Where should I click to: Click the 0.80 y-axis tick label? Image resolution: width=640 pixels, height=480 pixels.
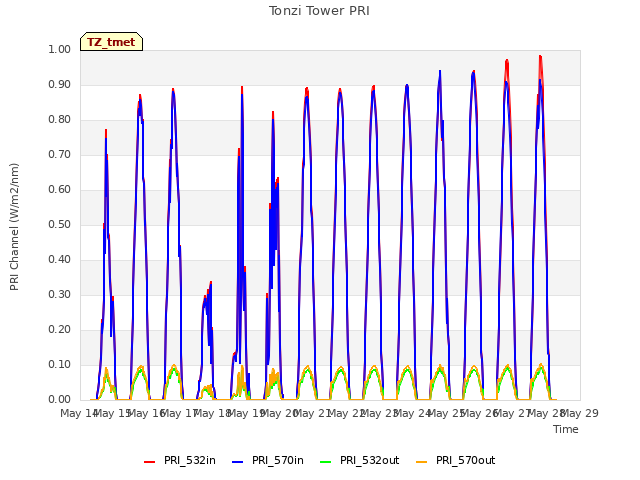coord(60,120)
